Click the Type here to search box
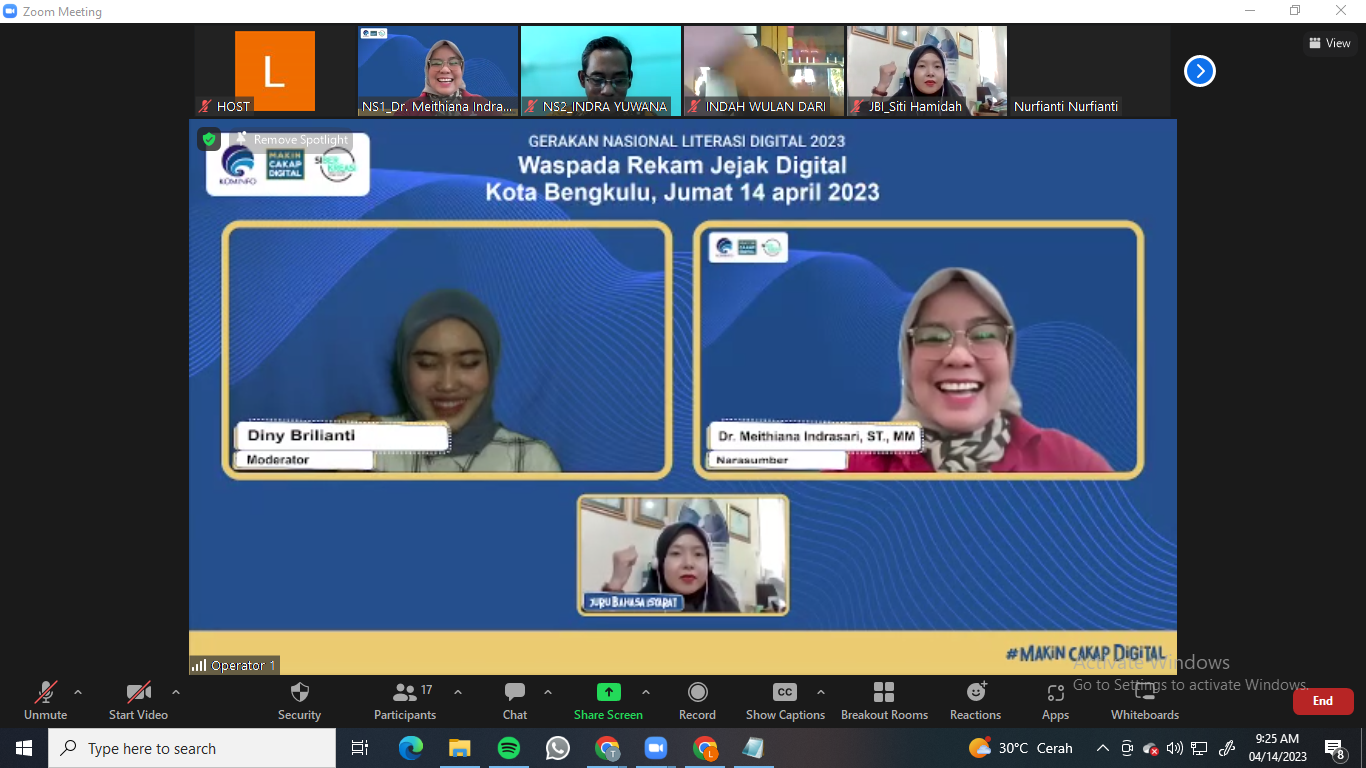Viewport: 1366px width, 768px height. (192, 748)
